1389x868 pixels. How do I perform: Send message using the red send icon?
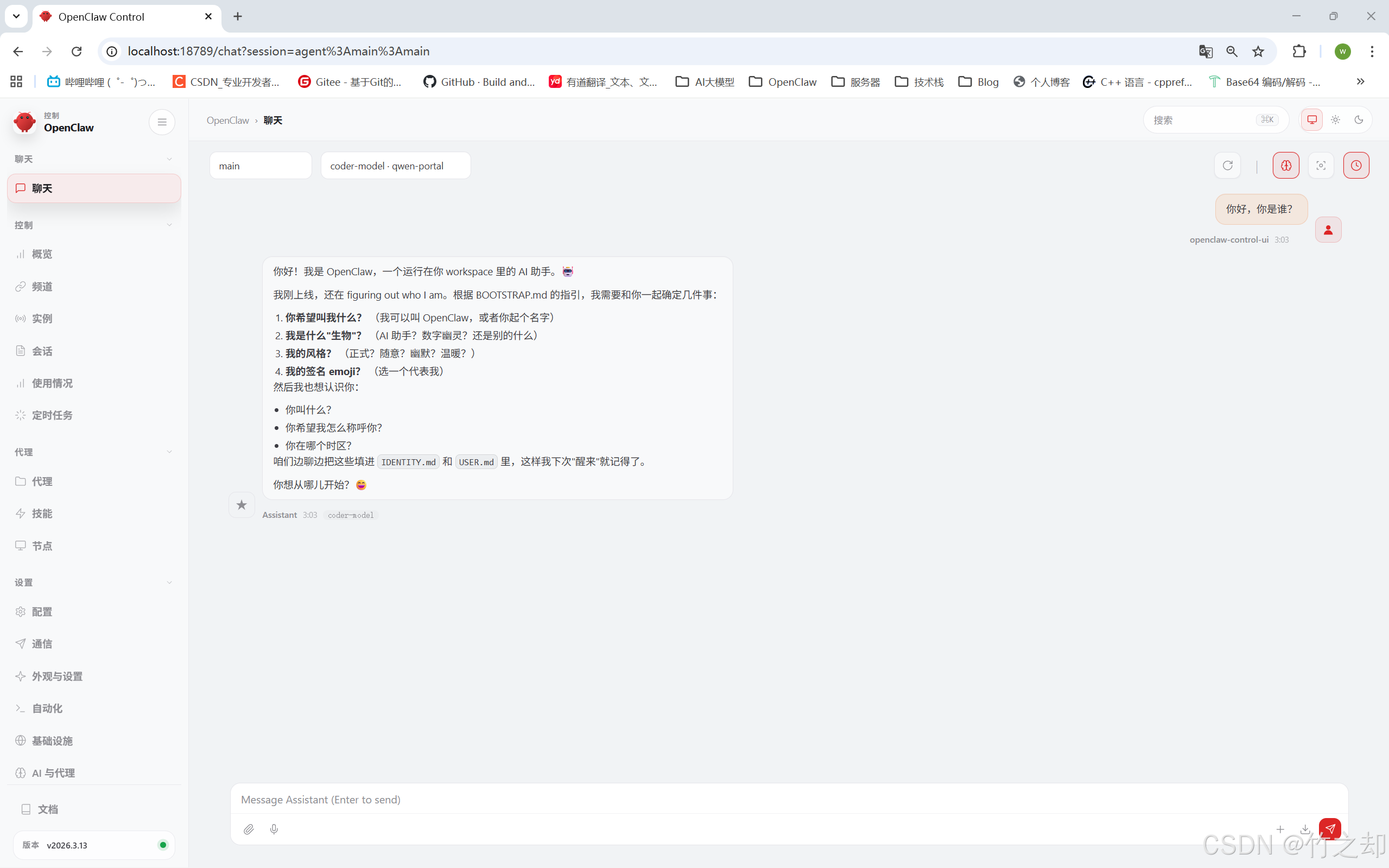(x=1330, y=828)
